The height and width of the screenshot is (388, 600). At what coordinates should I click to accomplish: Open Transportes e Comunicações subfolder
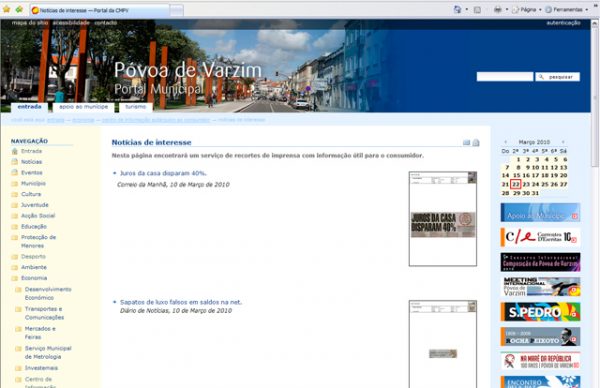pyautogui.click(x=44, y=313)
